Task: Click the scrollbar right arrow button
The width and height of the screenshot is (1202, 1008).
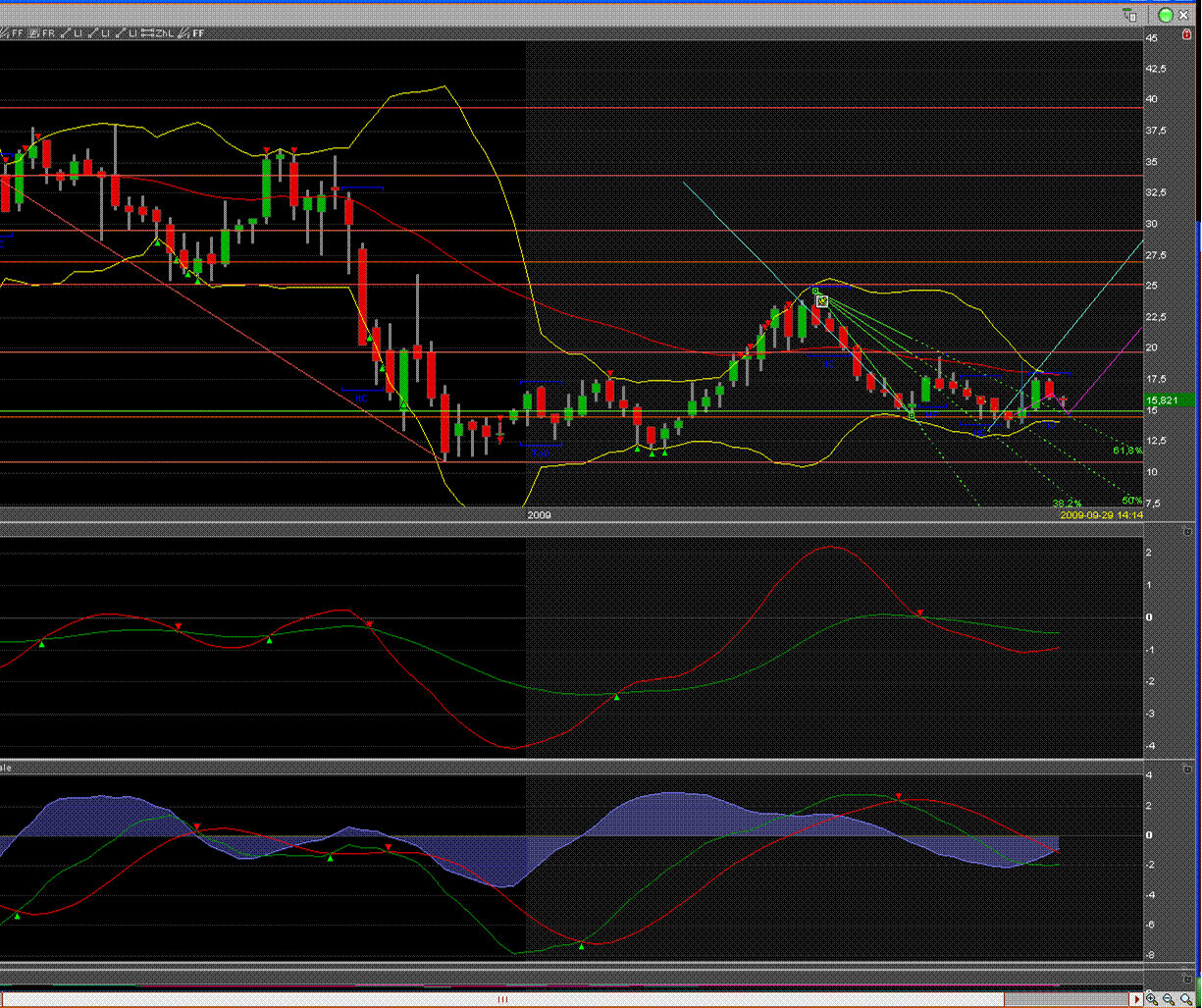Action: (x=1136, y=999)
